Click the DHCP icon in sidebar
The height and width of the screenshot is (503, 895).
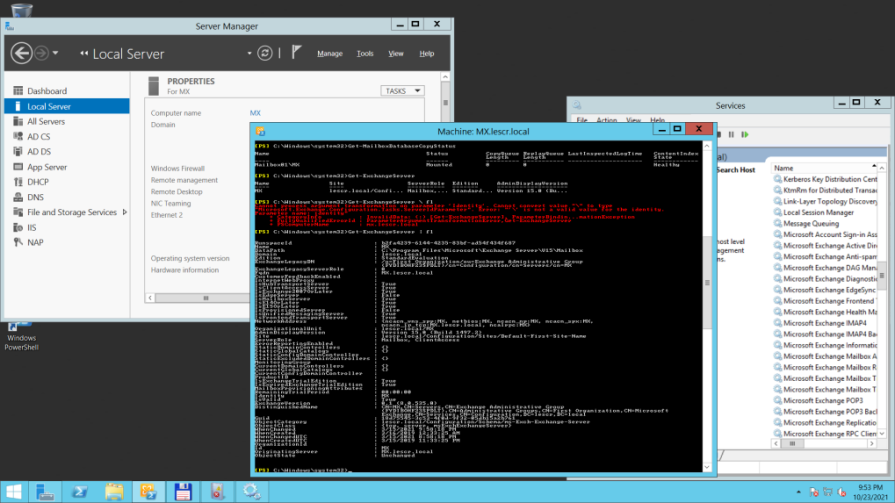coord(18,182)
